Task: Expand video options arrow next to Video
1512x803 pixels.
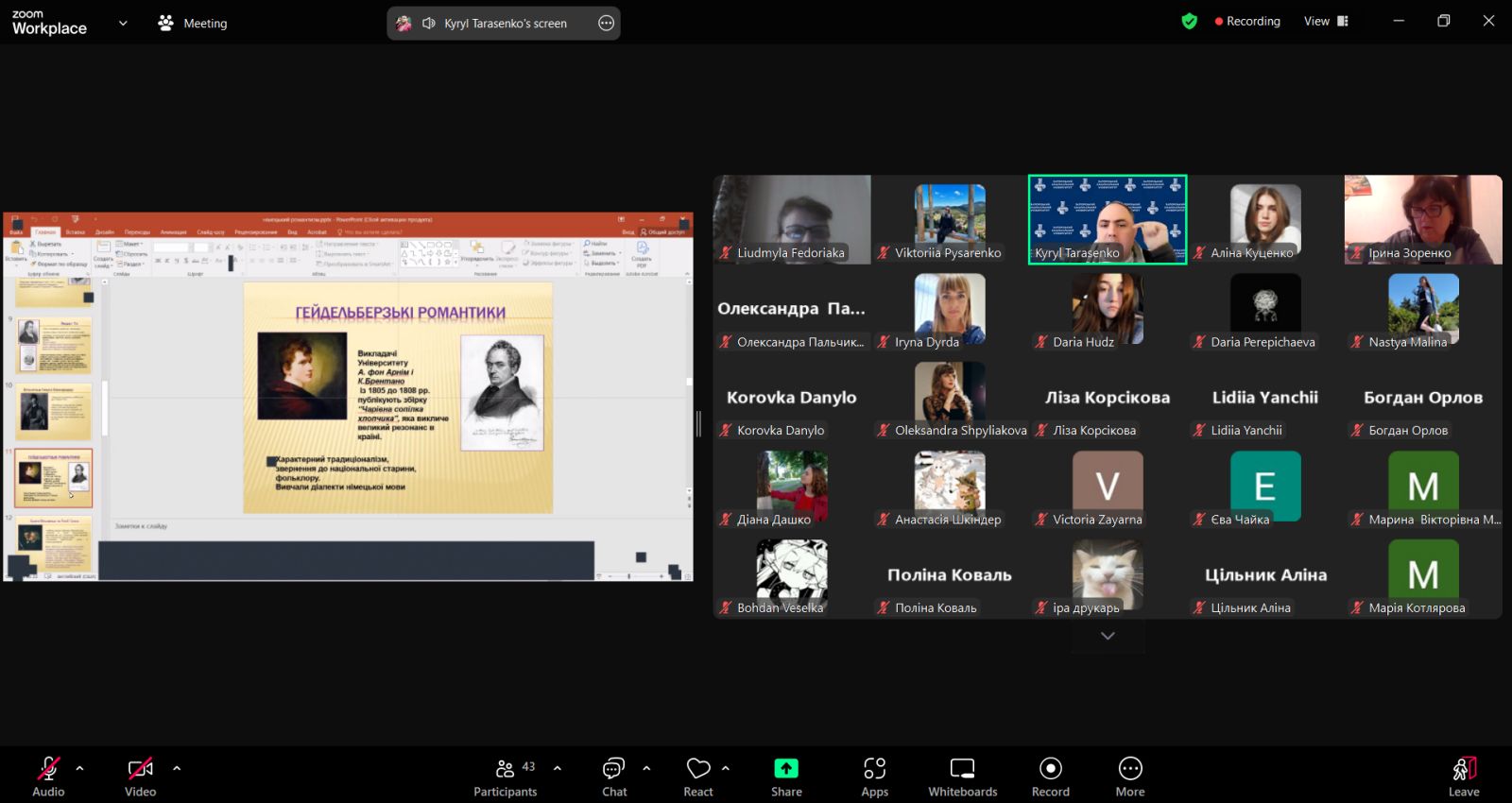Action: point(177,768)
